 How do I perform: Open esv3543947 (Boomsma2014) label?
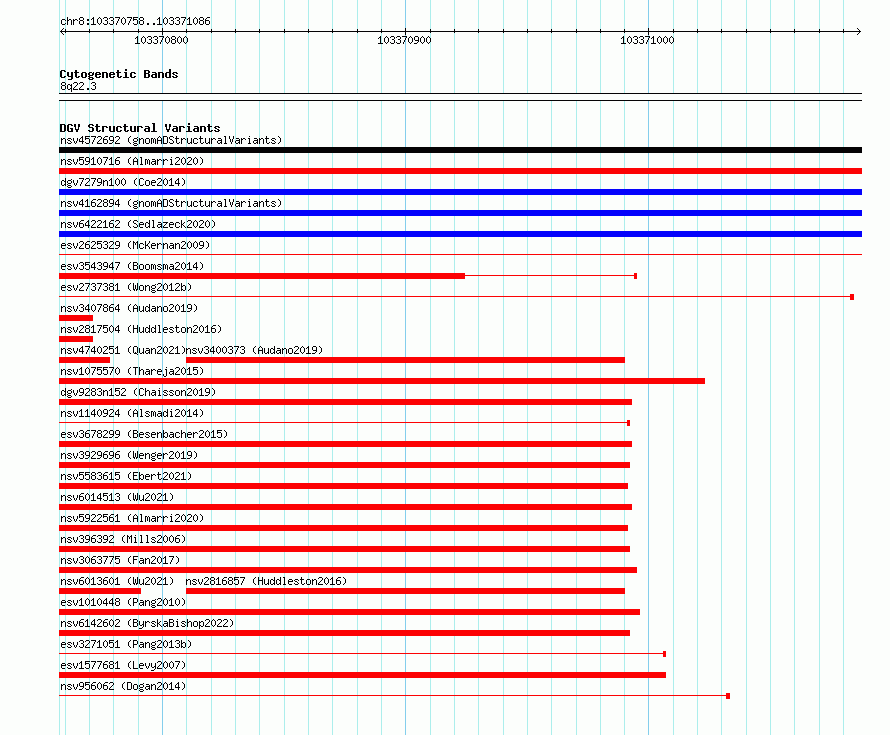click(x=132, y=266)
